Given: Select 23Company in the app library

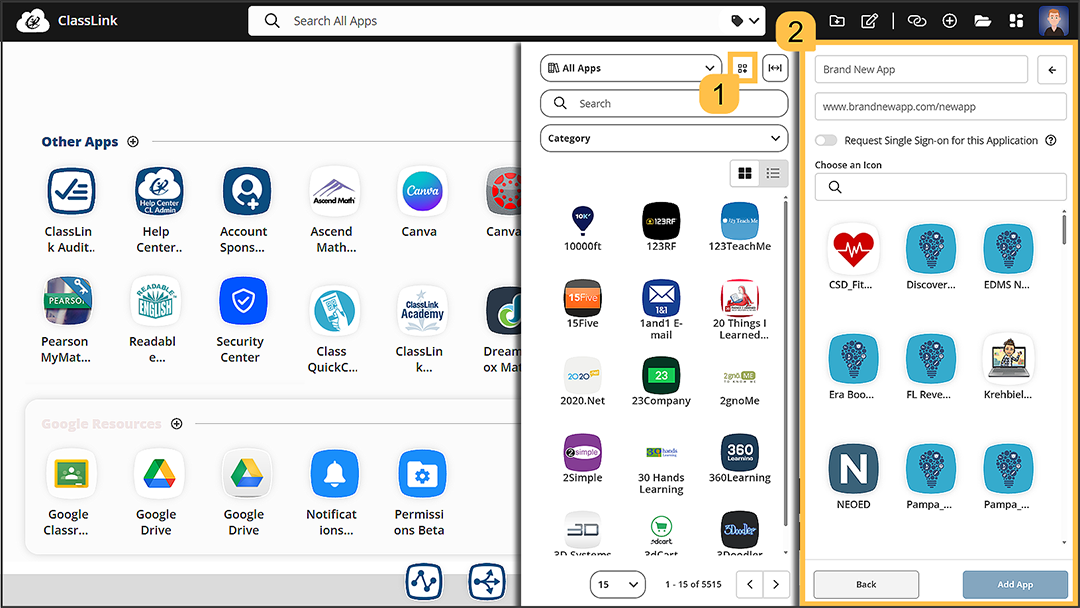Looking at the screenshot, I should [661, 375].
